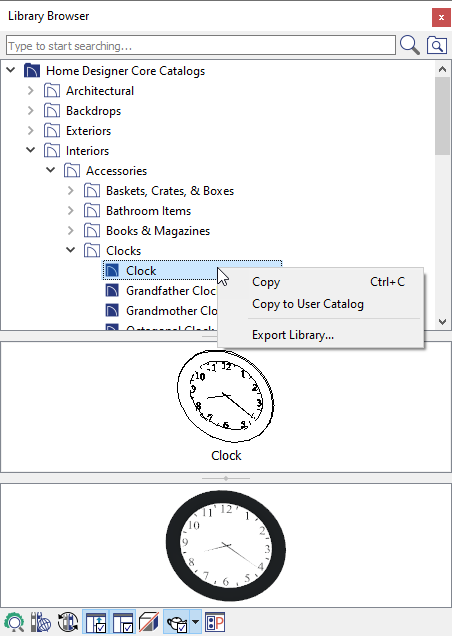Click the Backdrops folder icon
This screenshot has width=452, height=636.
coord(52,110)
